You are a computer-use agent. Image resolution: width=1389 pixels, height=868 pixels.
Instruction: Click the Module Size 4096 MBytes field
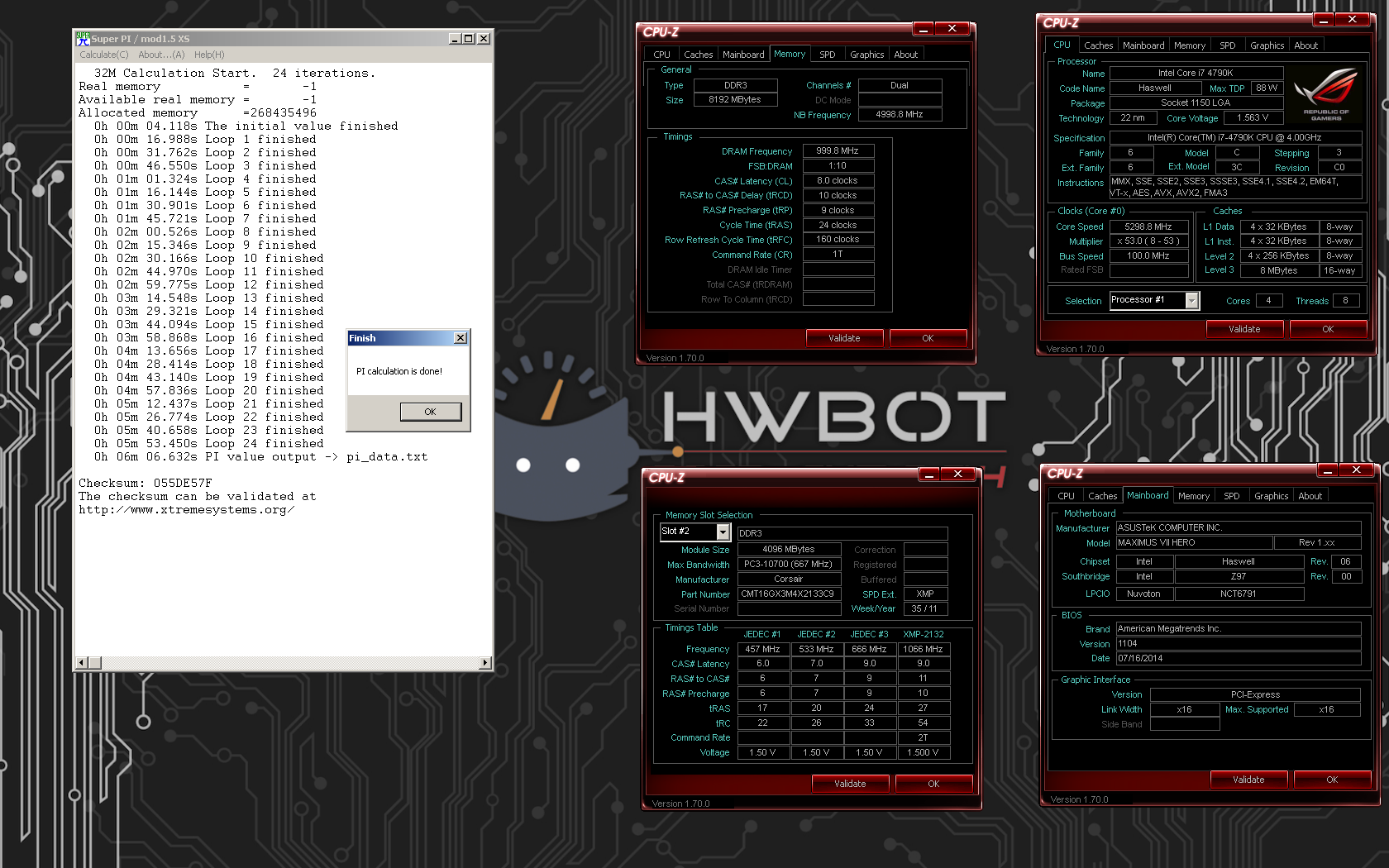(x=789, y=550)
